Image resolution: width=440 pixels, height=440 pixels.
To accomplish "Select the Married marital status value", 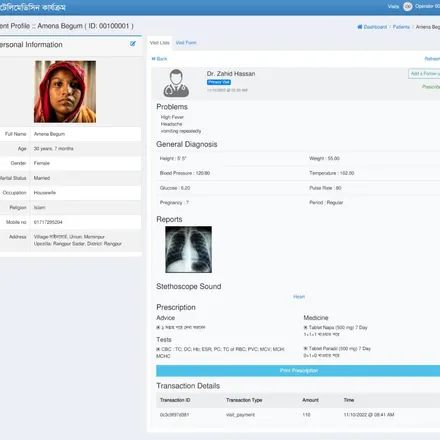I will tap(42, 178).
